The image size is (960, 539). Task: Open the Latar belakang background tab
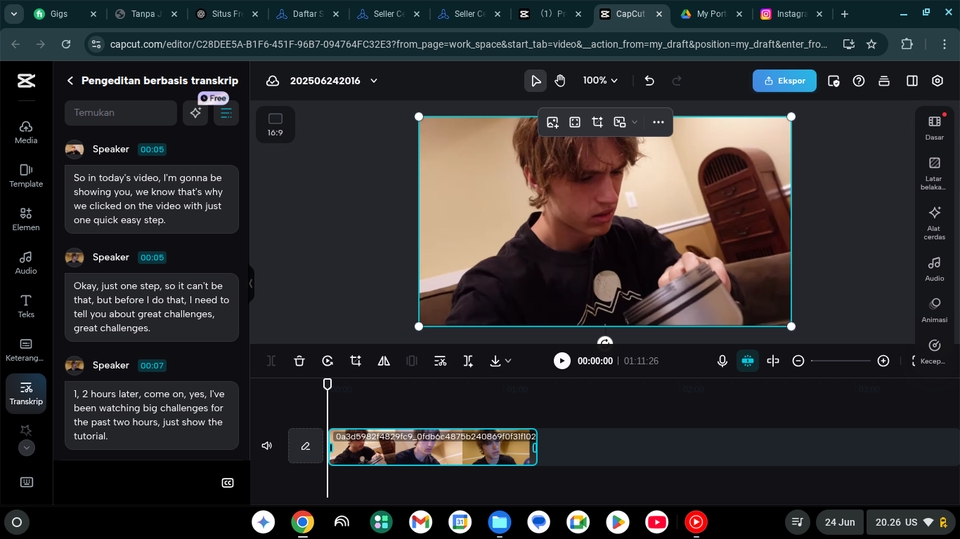934,173
